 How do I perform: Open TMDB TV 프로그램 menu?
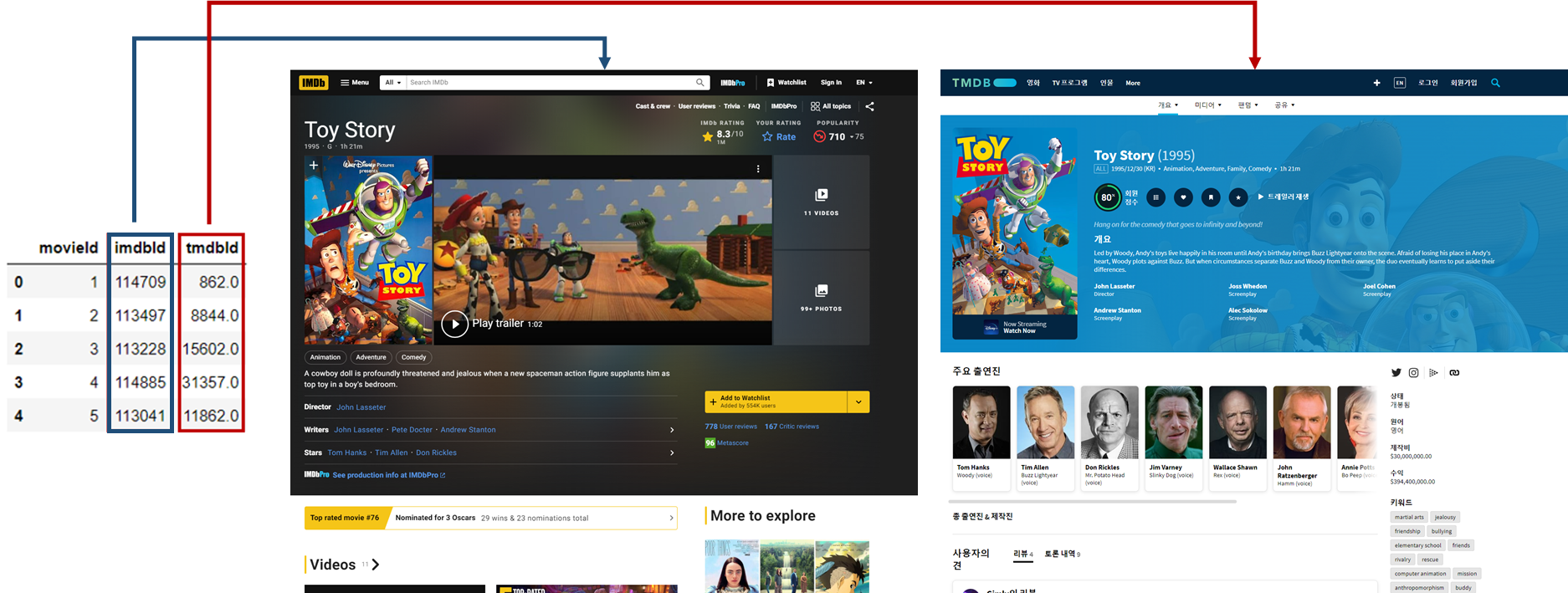coord(1069,83)
